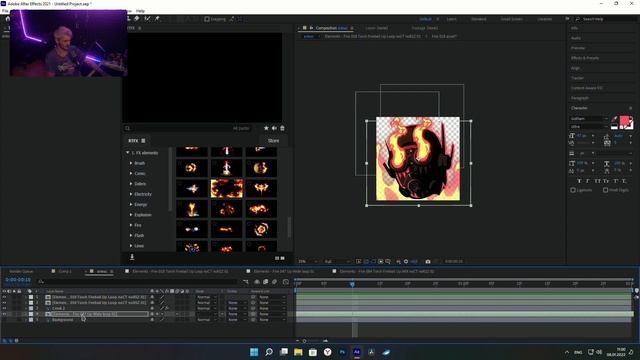640x360 pixels.
Task: Enable the Ligatures checkbox
Action: pos(573,190)
